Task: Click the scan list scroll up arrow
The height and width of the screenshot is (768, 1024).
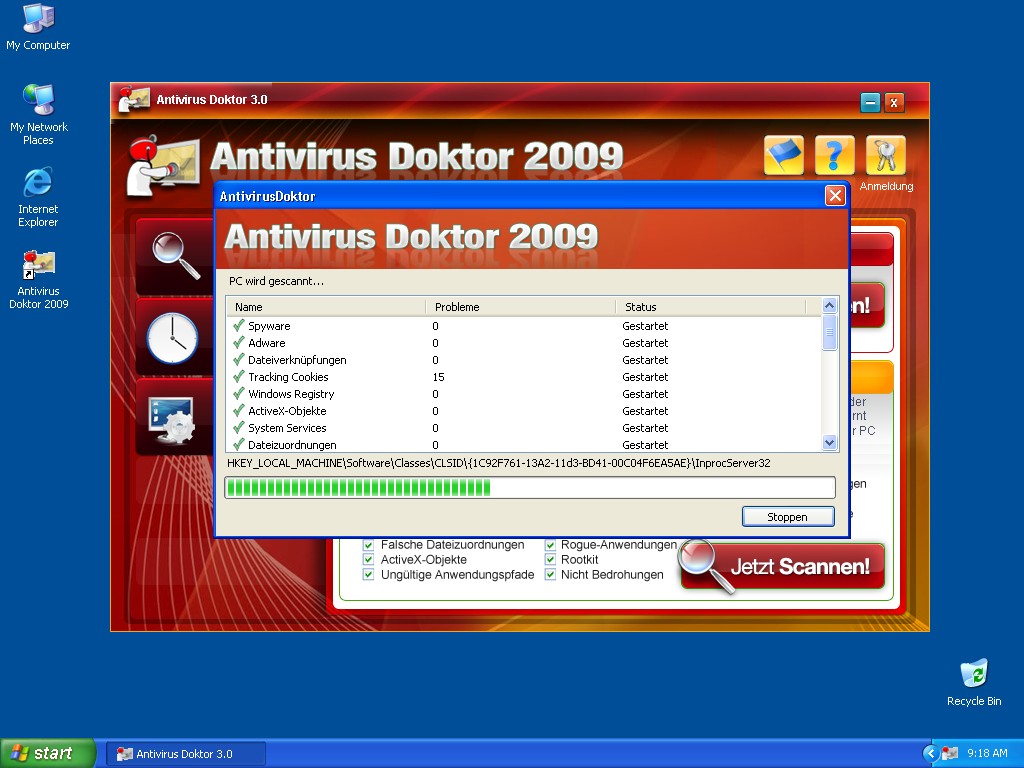Action: tap(829, 306)
